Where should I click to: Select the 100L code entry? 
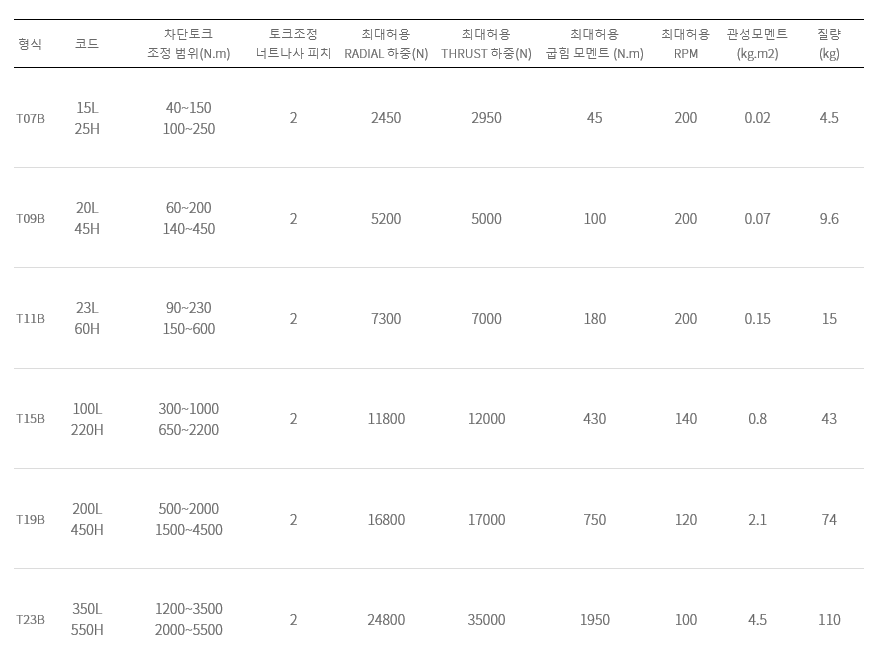pos(87,409)
